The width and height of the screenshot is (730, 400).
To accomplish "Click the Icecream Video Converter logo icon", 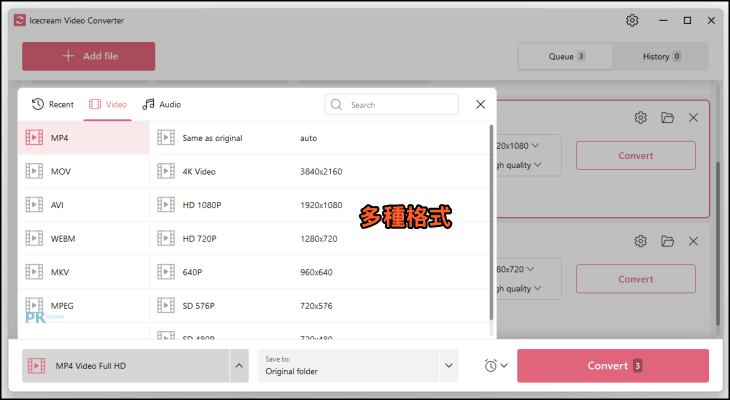I will 20,20.
